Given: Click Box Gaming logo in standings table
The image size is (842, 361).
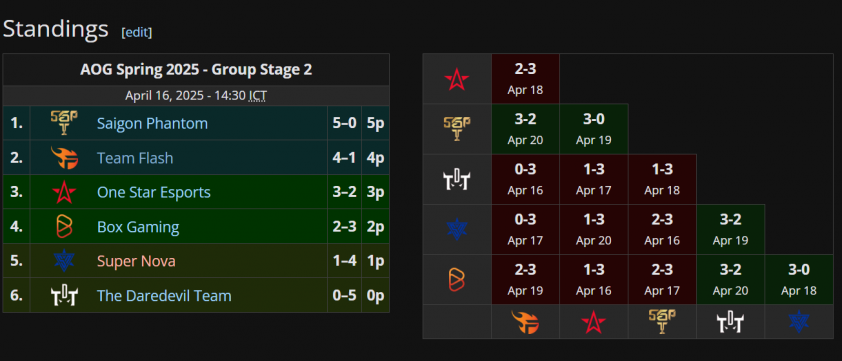Looking at the screenshot, I should [x=64, y=227].
